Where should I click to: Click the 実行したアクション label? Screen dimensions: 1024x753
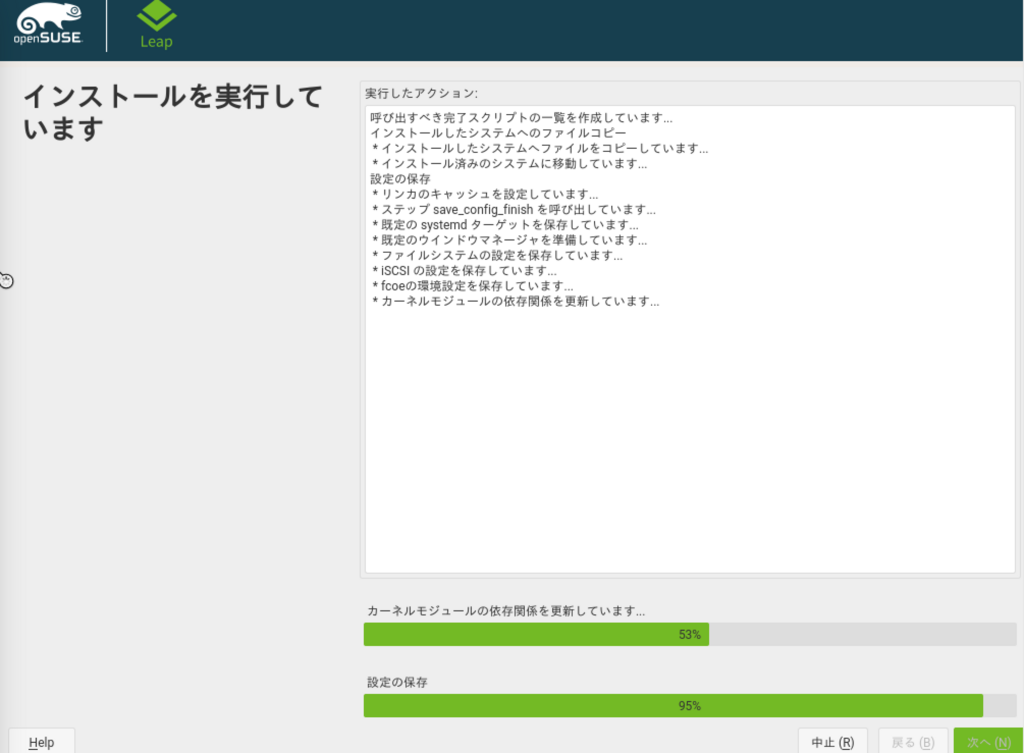(421, 93)
